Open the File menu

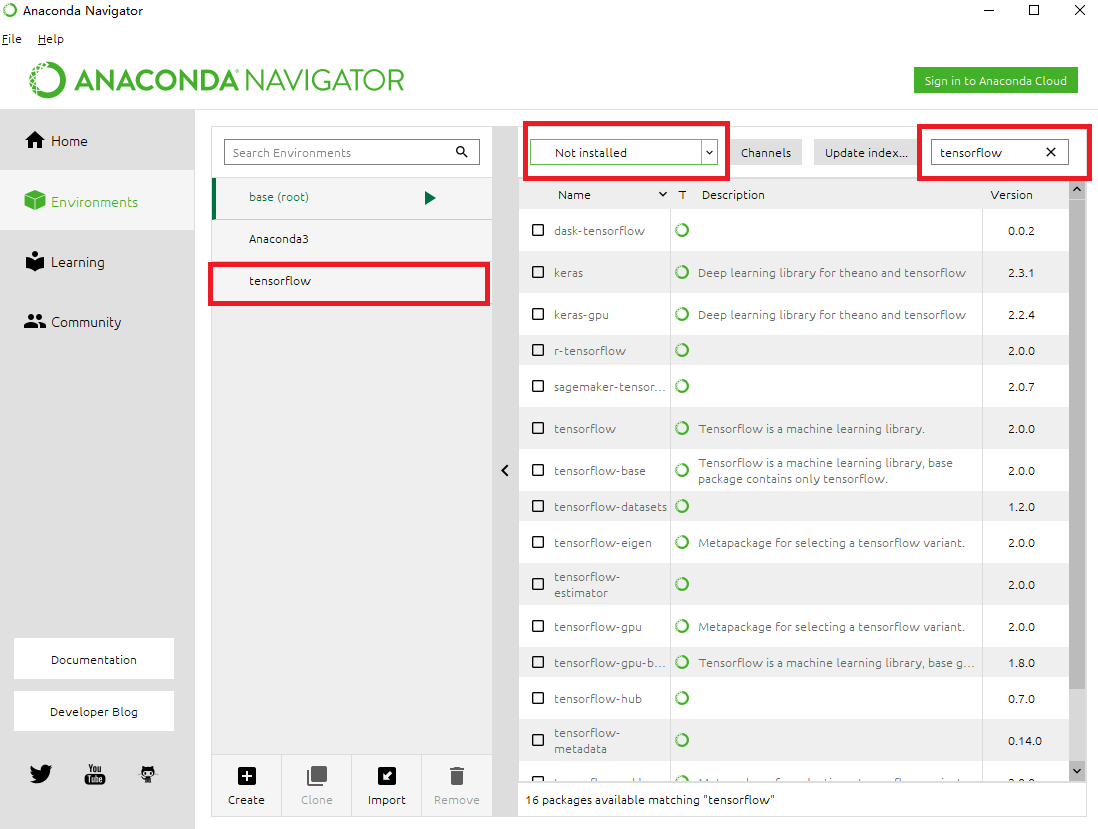11,39
